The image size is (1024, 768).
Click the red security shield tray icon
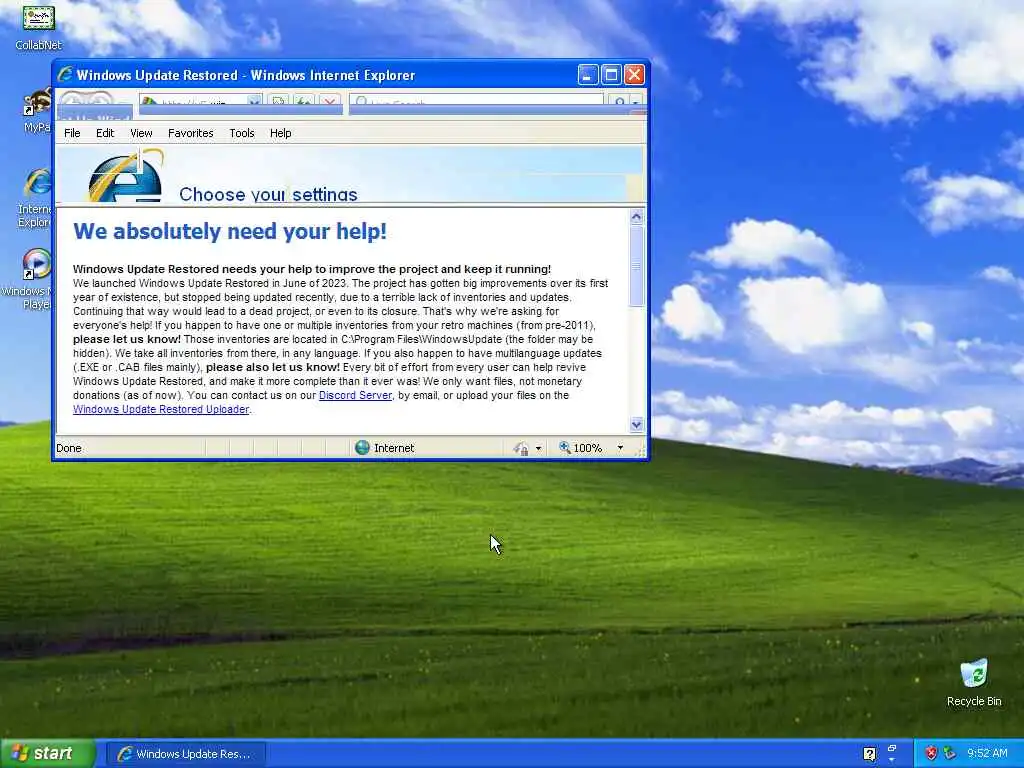pyautogui.click(x=931, y=753)
